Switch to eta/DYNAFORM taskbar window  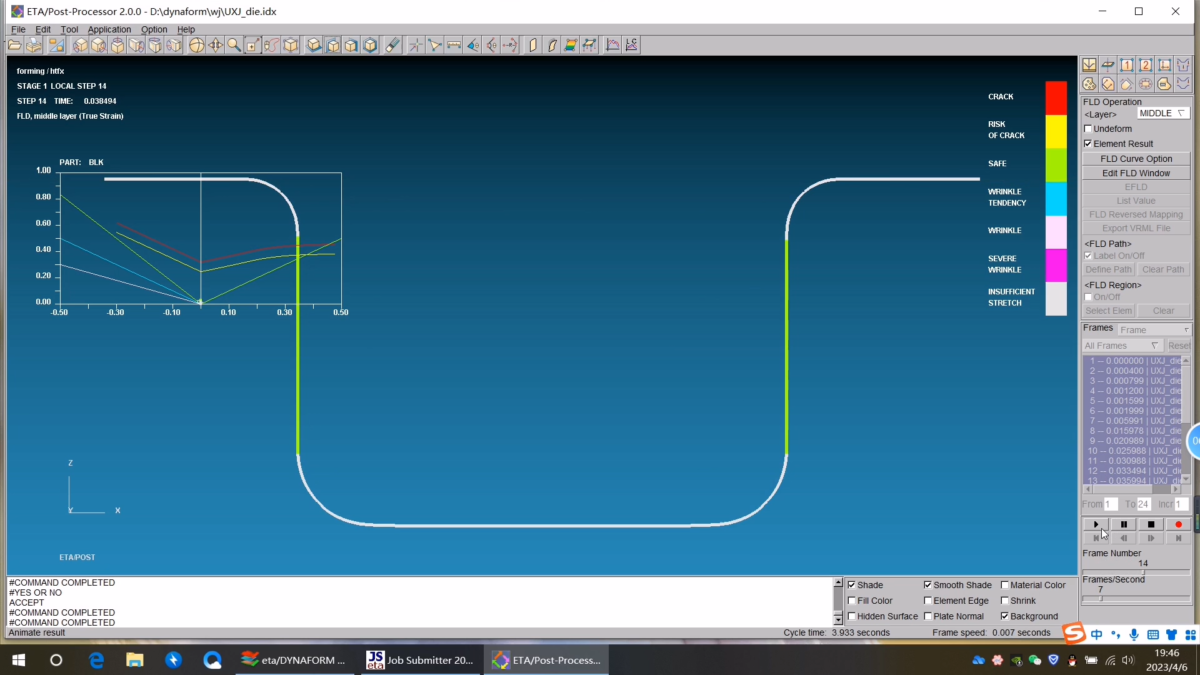click(x=295, y=660)
